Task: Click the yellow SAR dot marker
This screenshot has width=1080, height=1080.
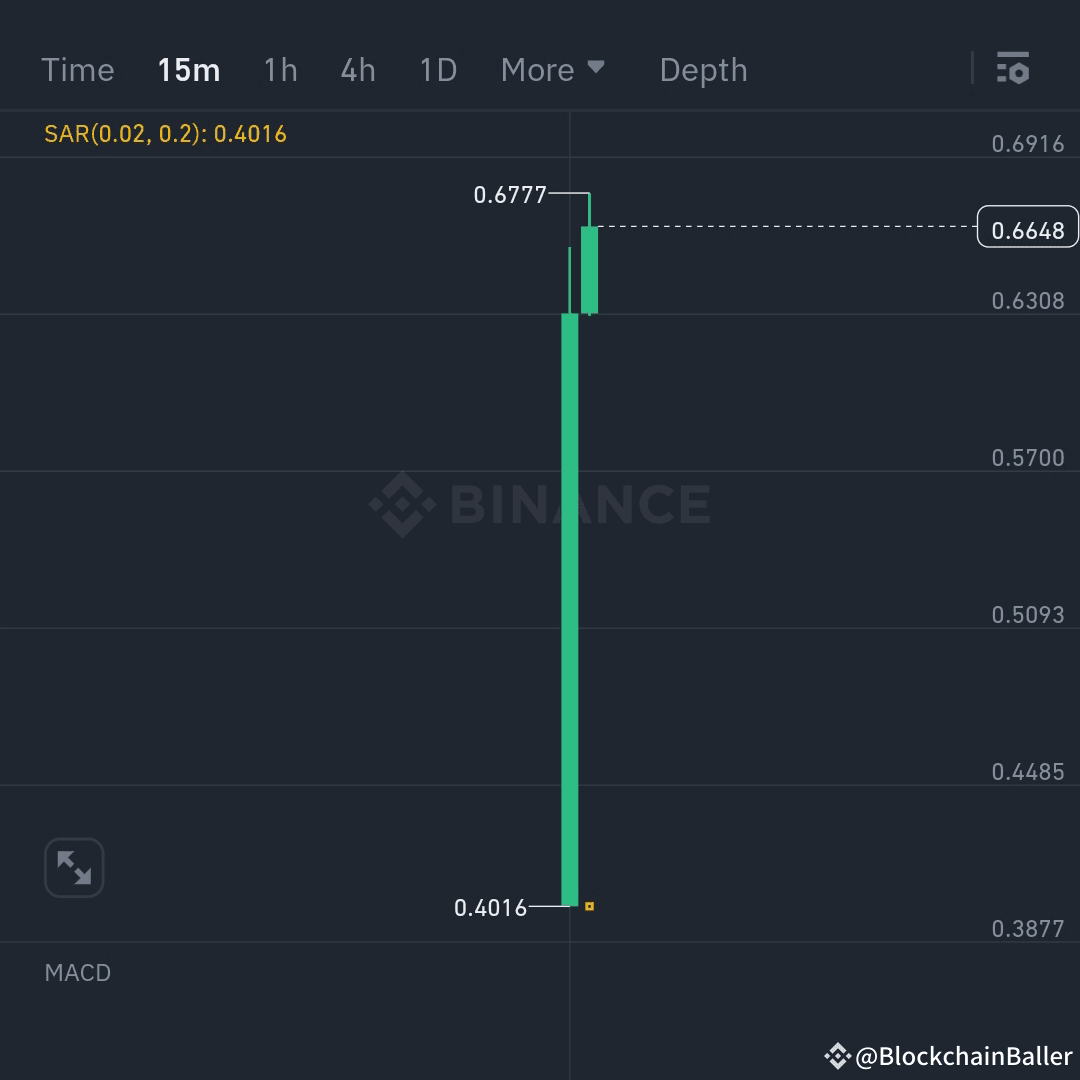Action: (590, 905)
